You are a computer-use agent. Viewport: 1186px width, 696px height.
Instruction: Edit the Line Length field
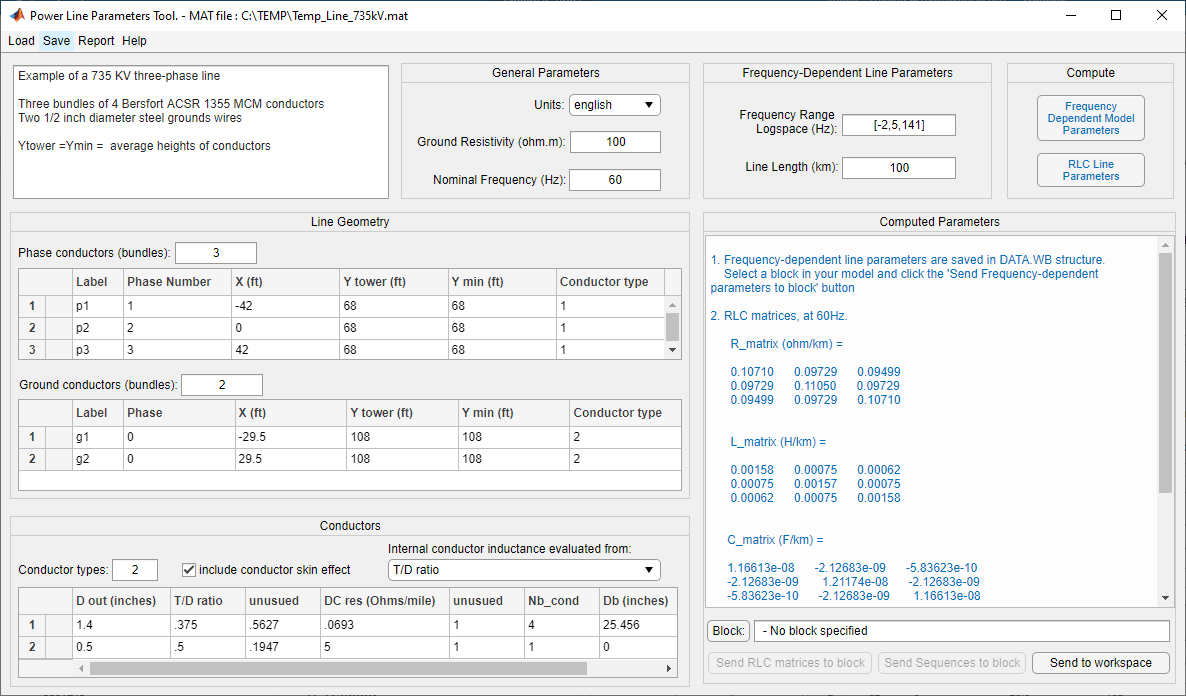click(x=898, y=168)
